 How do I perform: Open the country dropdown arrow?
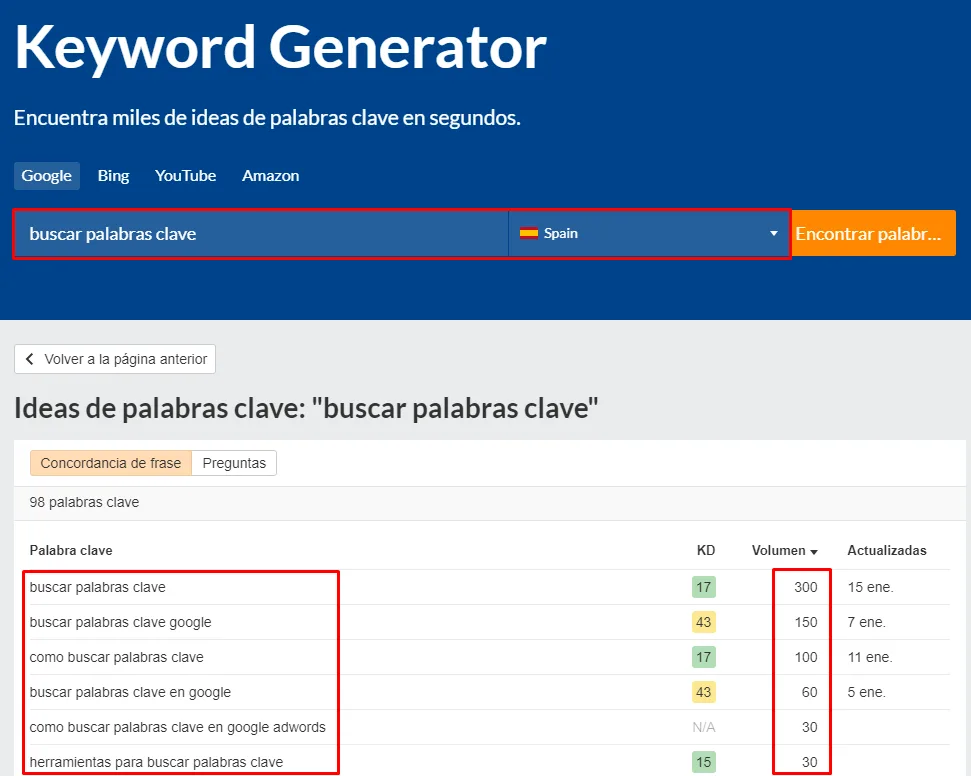coord(773,234)
